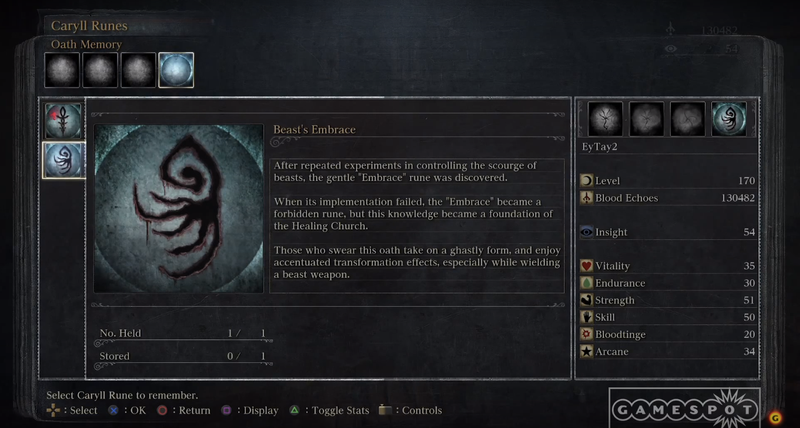Screen dimensions: 800x428
Task: Open the Controls prompt at the bottom
Action: click(411, 410)
